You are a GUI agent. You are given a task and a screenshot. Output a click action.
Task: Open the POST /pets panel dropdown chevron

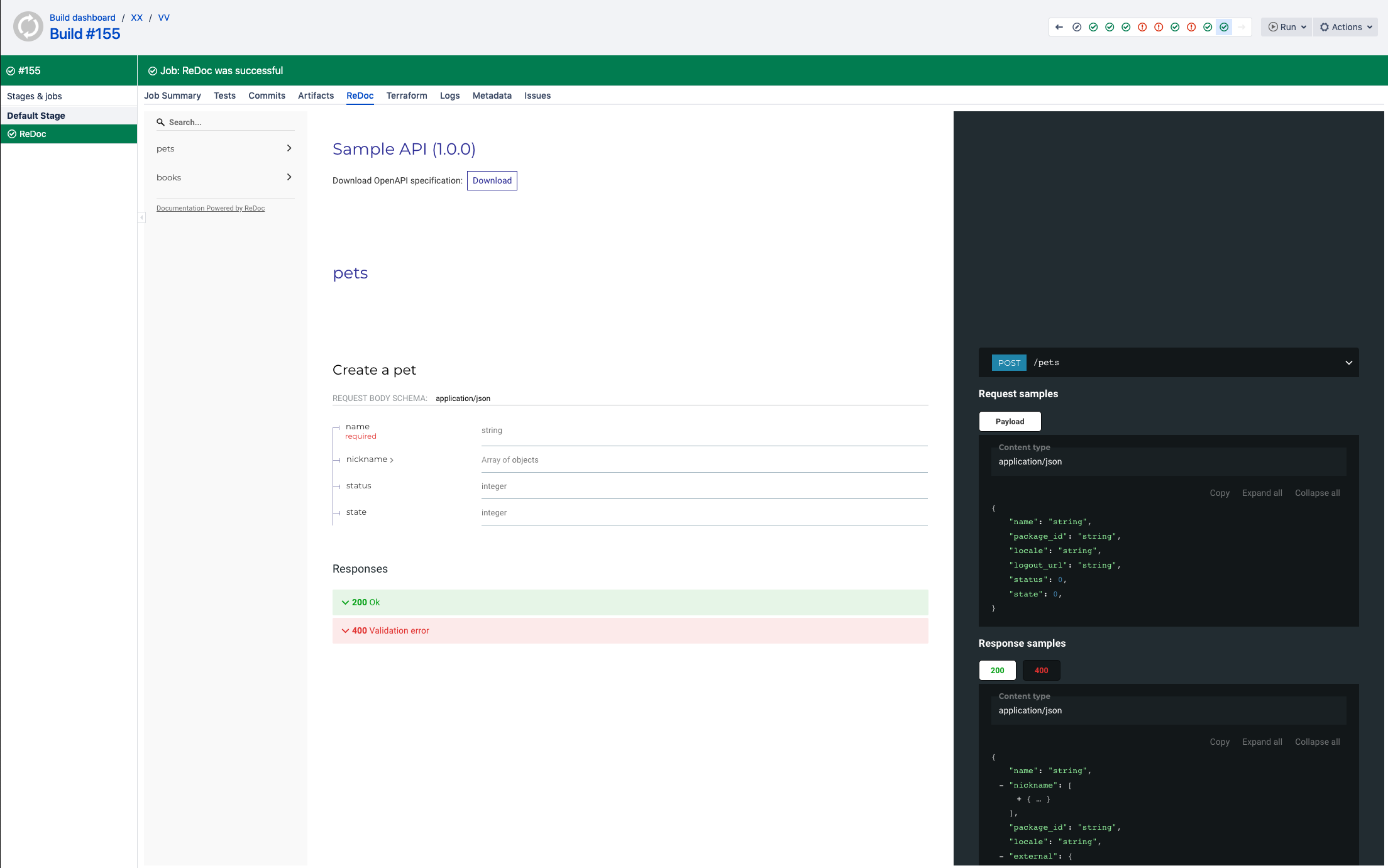(1348, 363)
